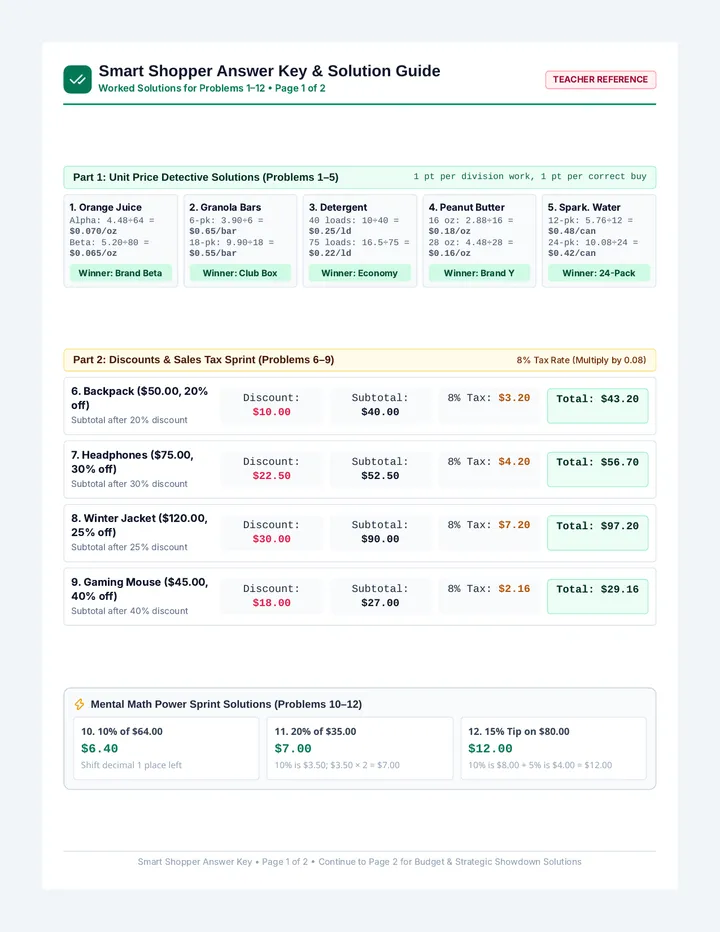Click the 5. Spark. Water card heading
Viewport: 720px width, 932px height.
[x=584, y=207]
